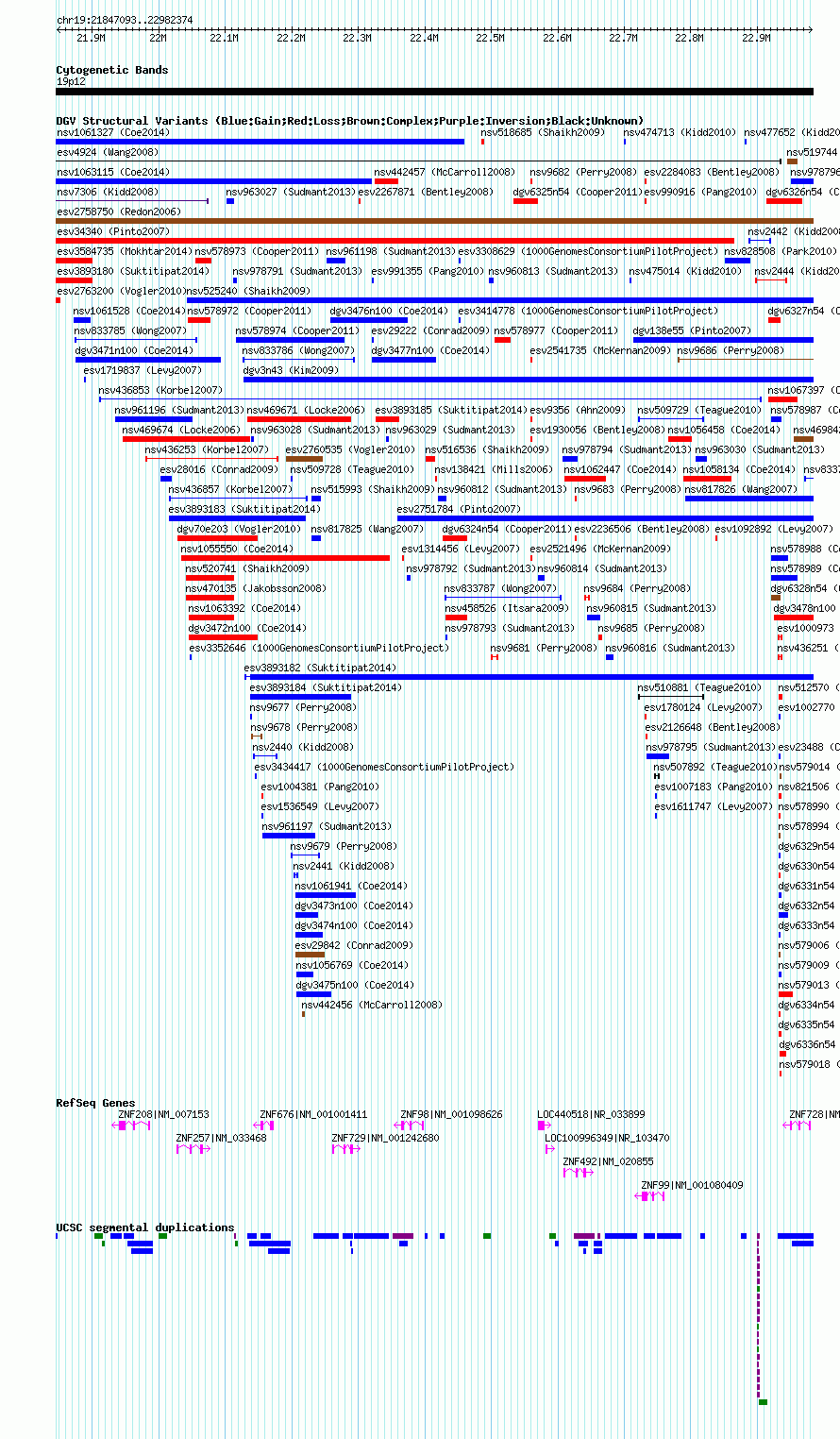Click nsv817826 (Wang2007) variant label
Screen dimensions: 840x1439
coord(742,490)
